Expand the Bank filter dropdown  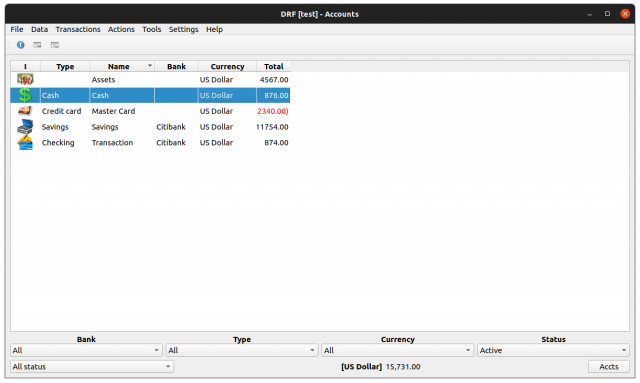click(x=86, y=350)
